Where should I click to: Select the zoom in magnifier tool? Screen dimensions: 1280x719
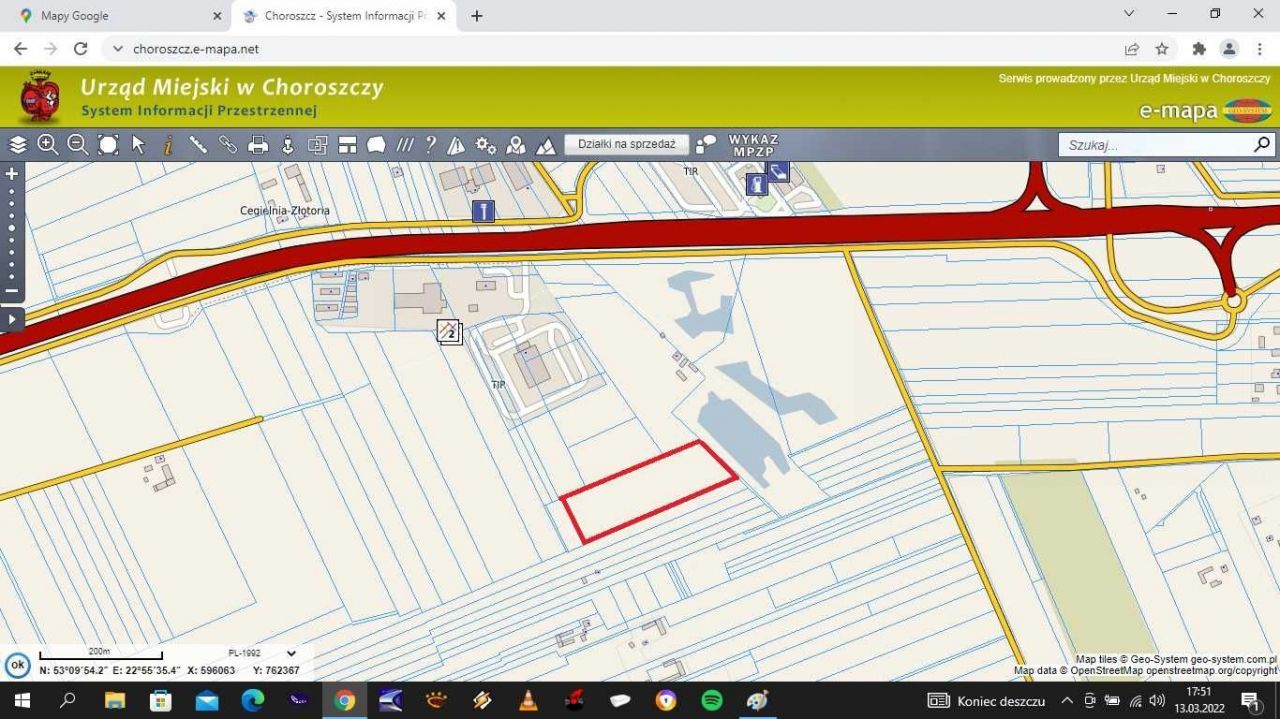tap(47, 145)
